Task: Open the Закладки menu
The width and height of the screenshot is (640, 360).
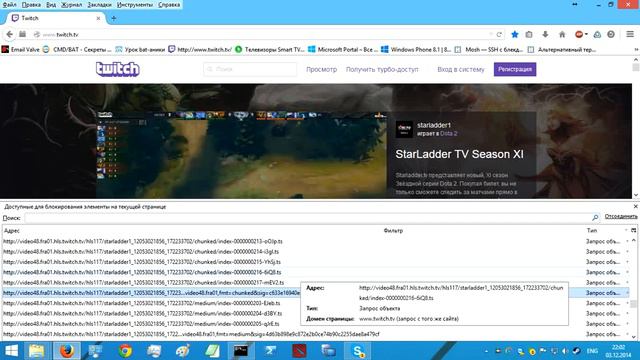Action: coord(99,4)
